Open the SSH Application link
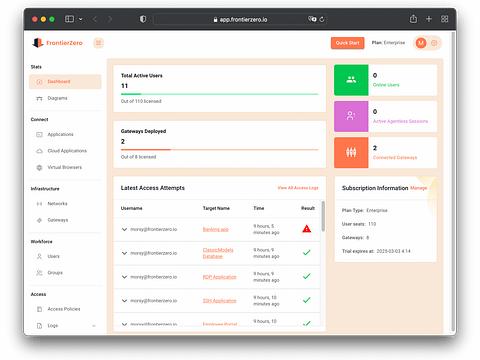The width and height of the screenshot is (480, 360). (219, 301)
